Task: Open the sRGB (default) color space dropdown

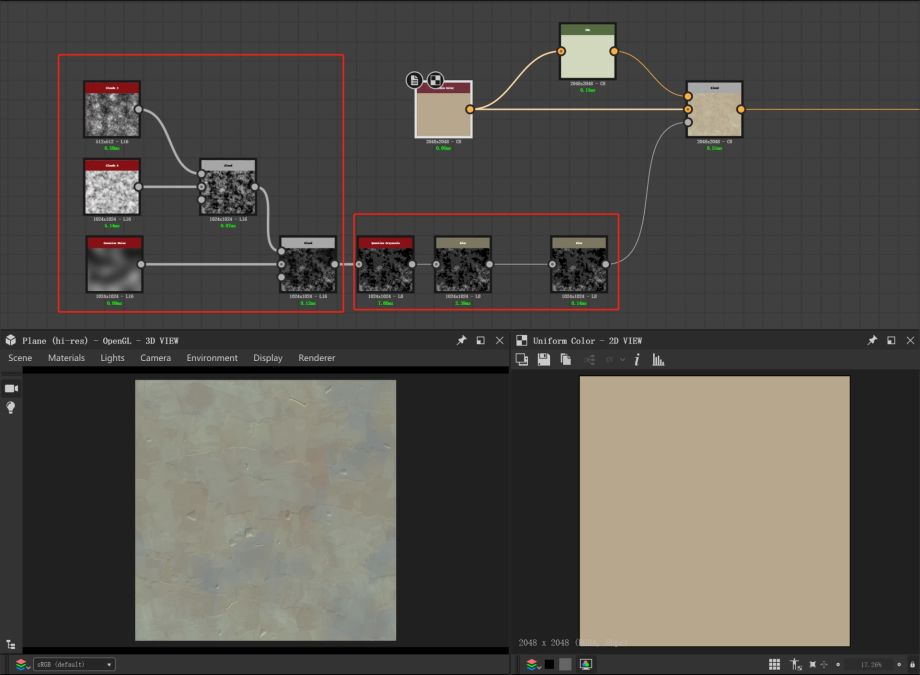Action: tap(74, 664)
